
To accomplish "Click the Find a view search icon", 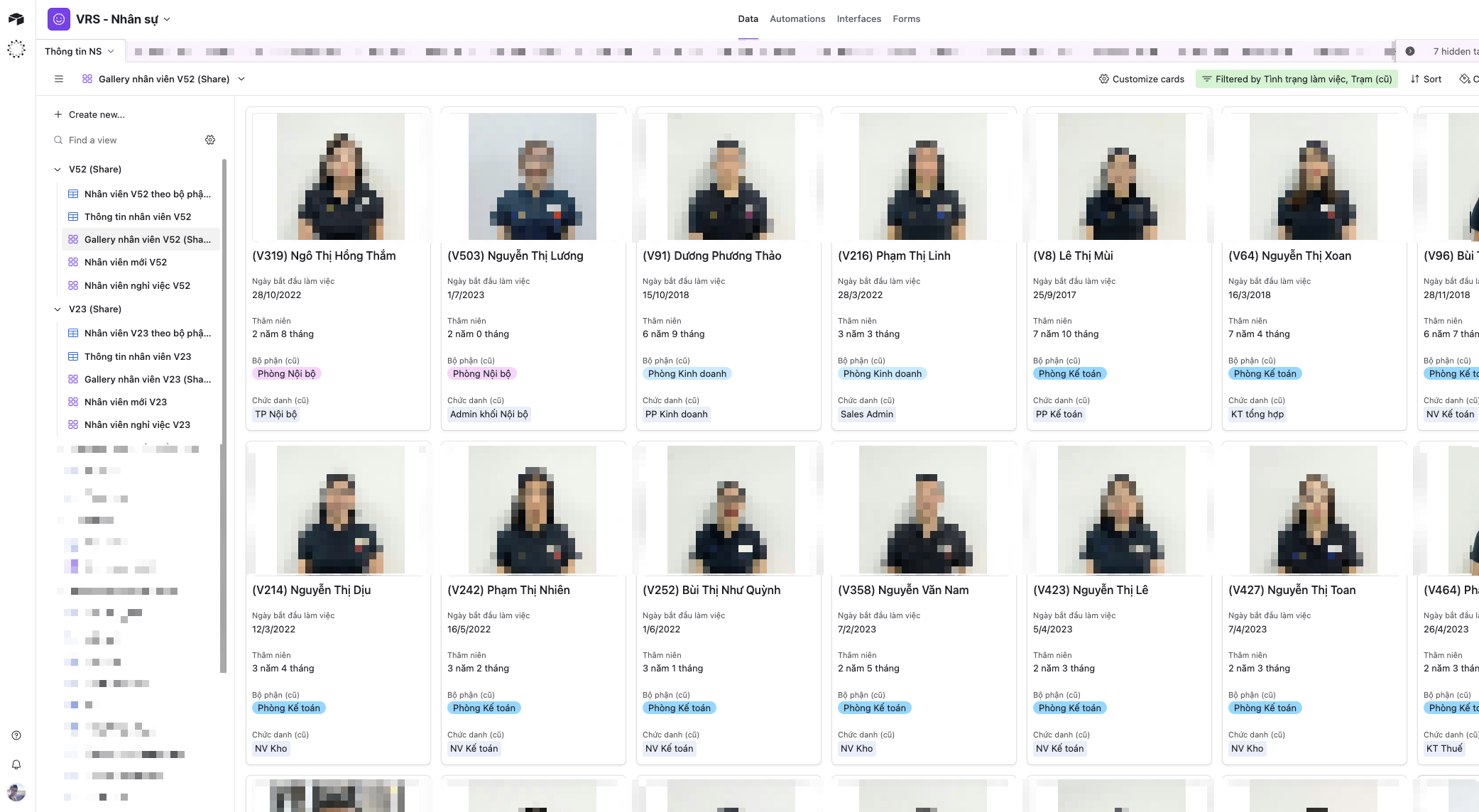I will click(58, 140).
